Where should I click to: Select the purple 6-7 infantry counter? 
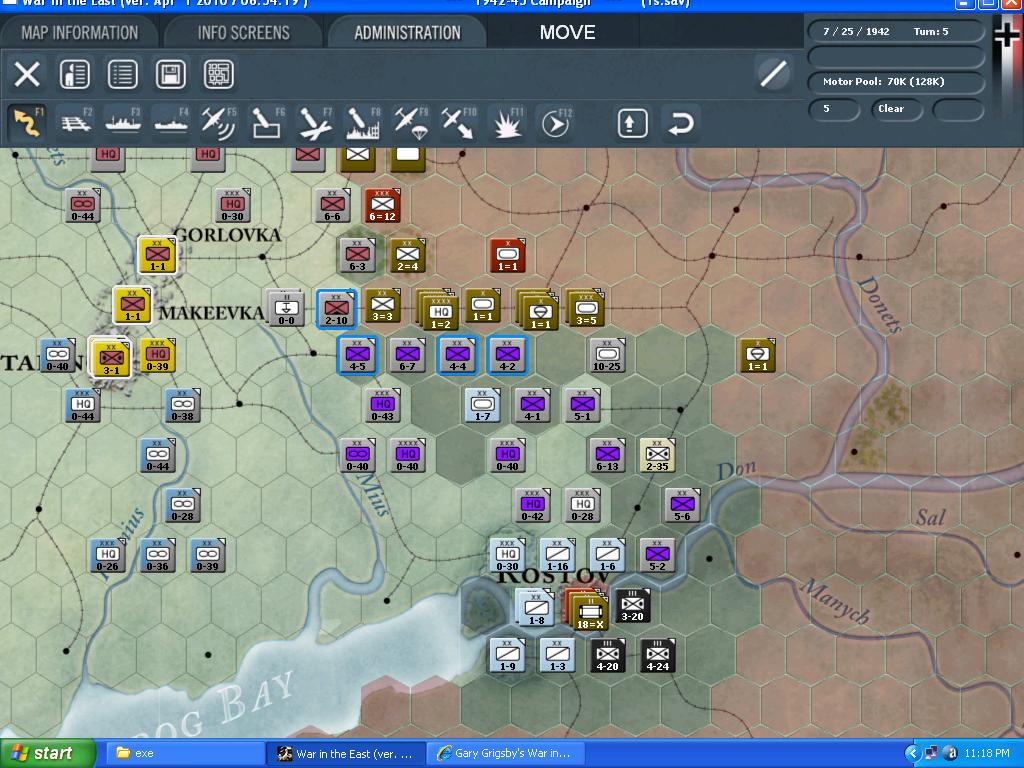click(408, 356)
